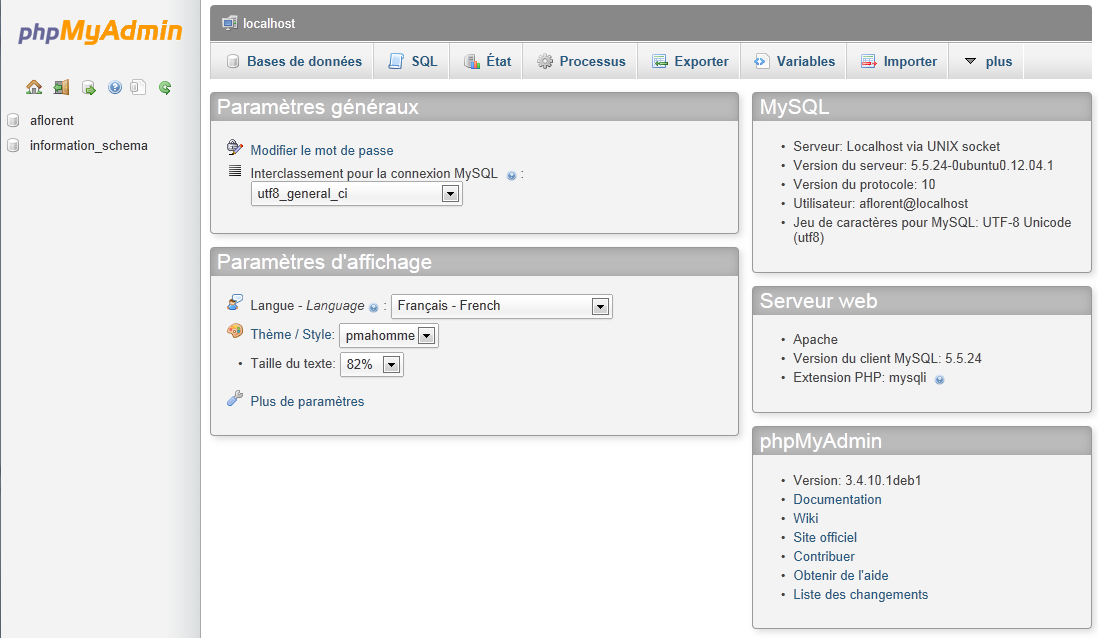Click Jeu de caractères pour MySQL text
Screen dimensions: 1098x638
click(932, 230)
